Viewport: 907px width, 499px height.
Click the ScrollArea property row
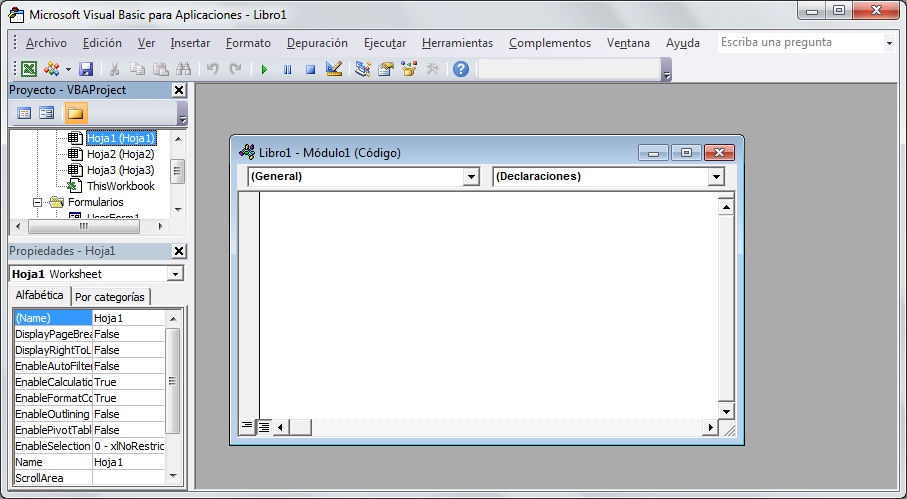click(89, 478)
